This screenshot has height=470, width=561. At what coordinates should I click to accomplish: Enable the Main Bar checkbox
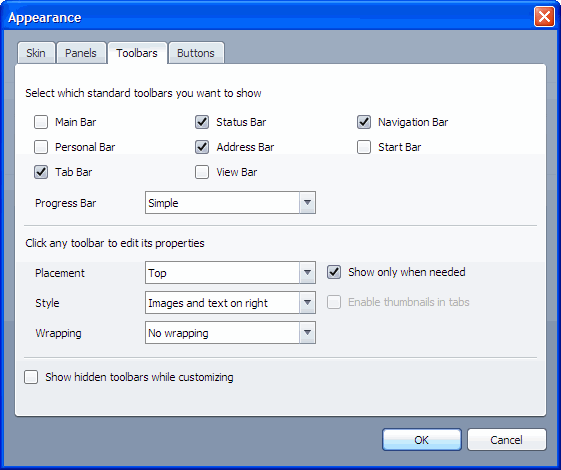point(41,122)
